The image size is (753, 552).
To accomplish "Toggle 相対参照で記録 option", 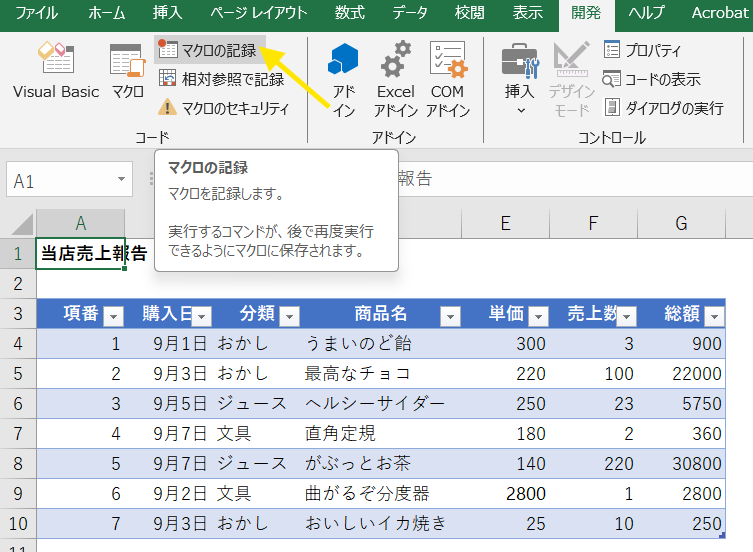I will (222, 79).
